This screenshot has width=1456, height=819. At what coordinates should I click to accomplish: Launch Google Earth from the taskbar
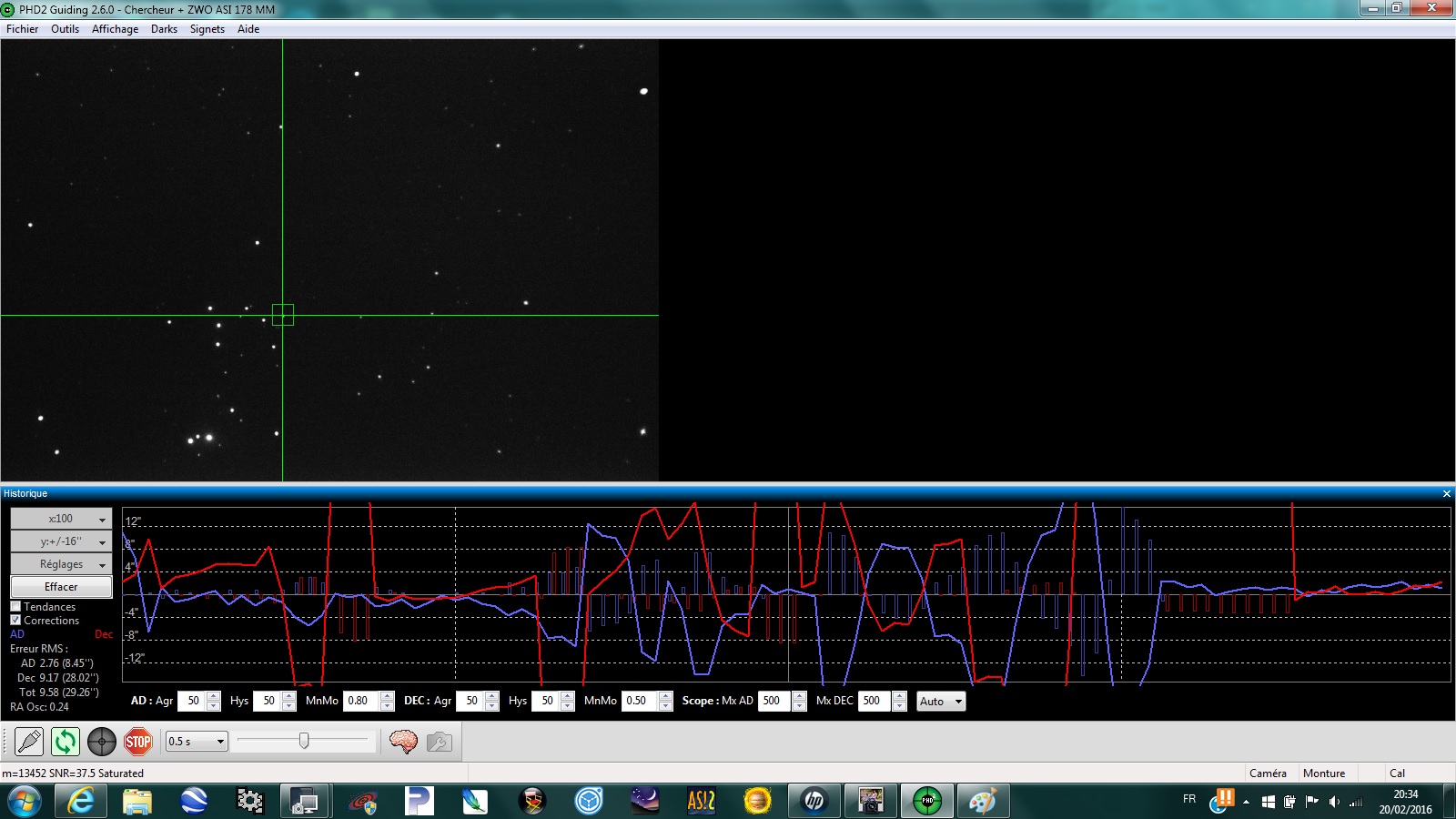[x=194, y=801]
